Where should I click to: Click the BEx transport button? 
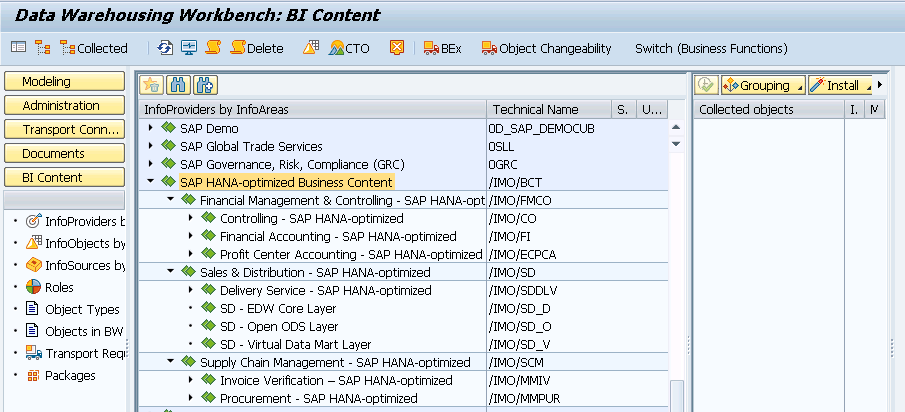(443, 48)
